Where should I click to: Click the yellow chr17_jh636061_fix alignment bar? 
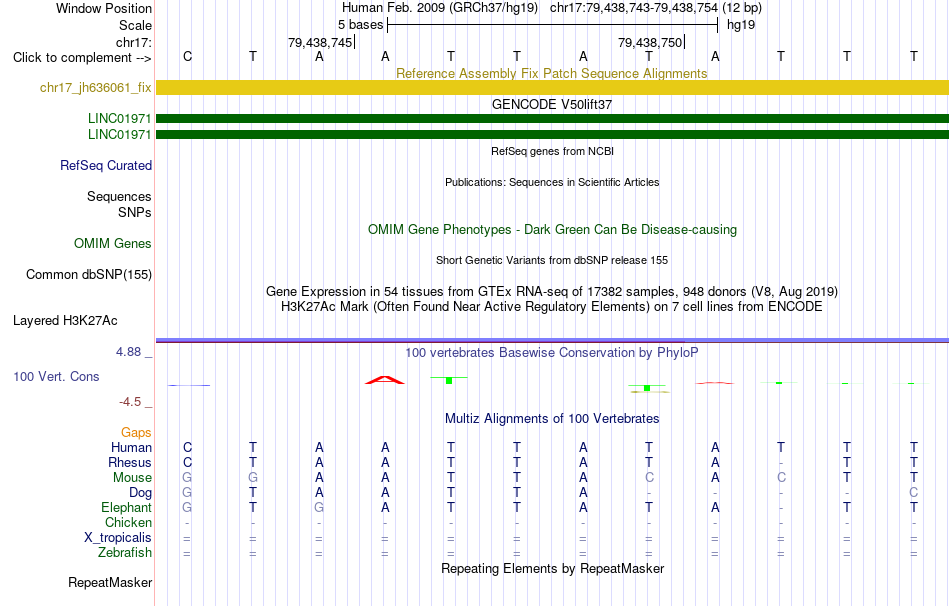552,87
